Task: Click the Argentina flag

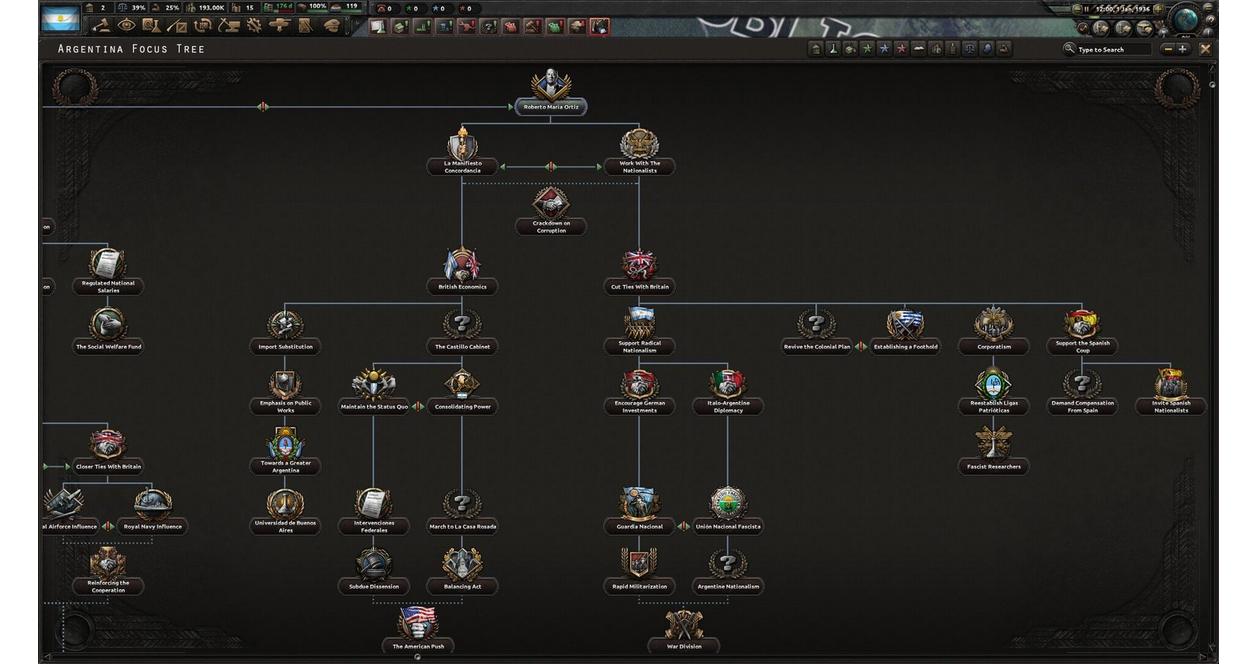Action: point(60,20)
